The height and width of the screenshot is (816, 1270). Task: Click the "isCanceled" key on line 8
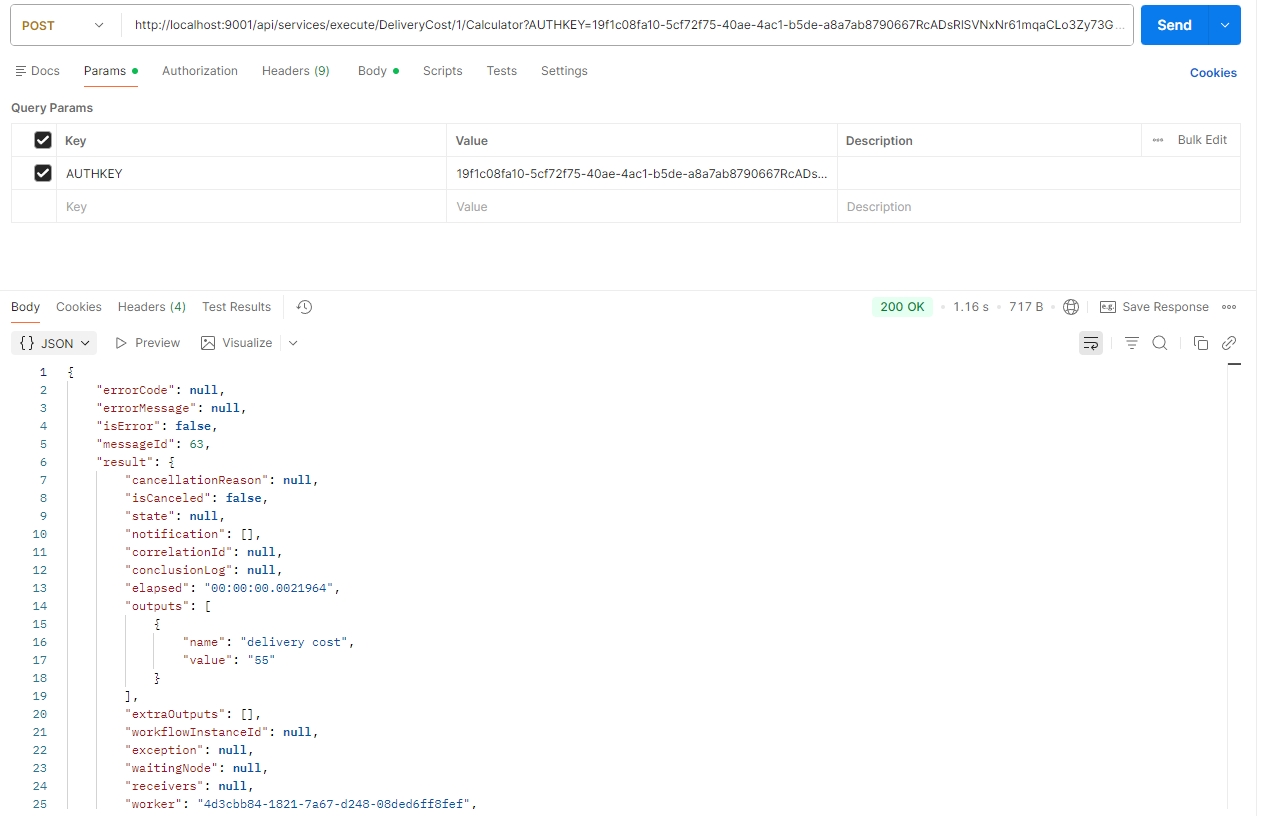168,498
